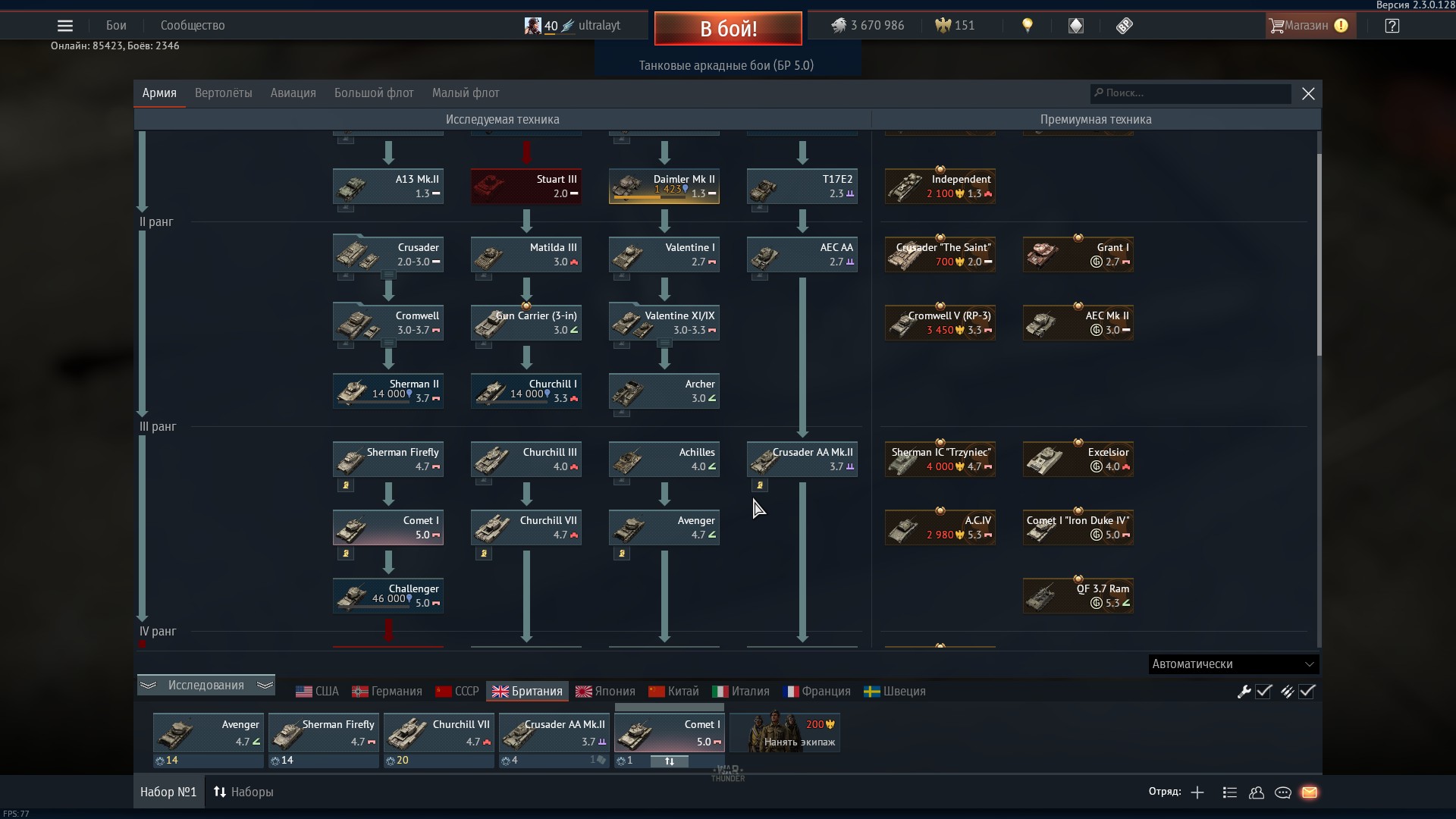
Task: Select the premium Excelsior tank card
Action: (1078, 460)
